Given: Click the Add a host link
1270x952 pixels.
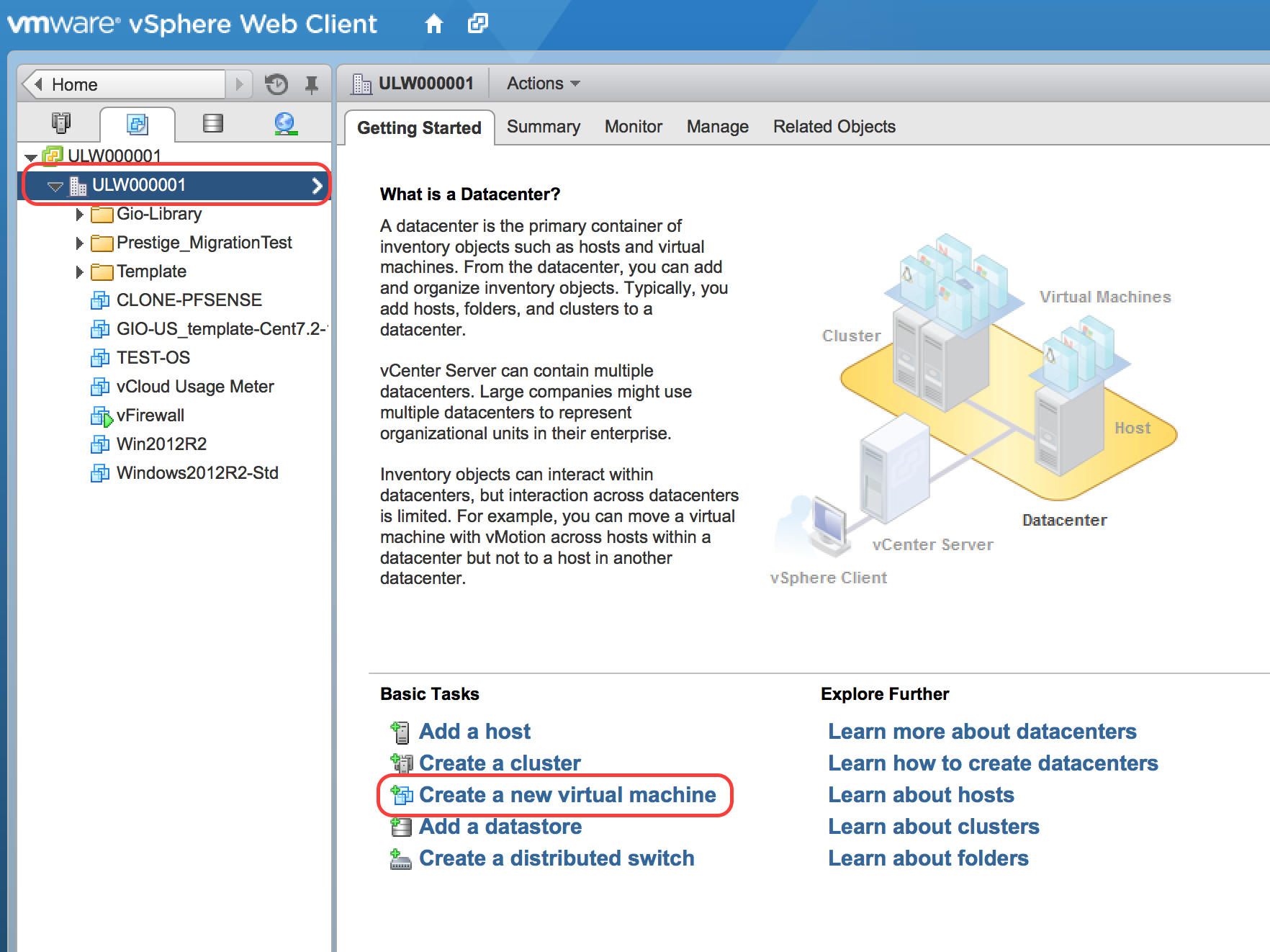Looking at the screenshot, I should 474,732.
